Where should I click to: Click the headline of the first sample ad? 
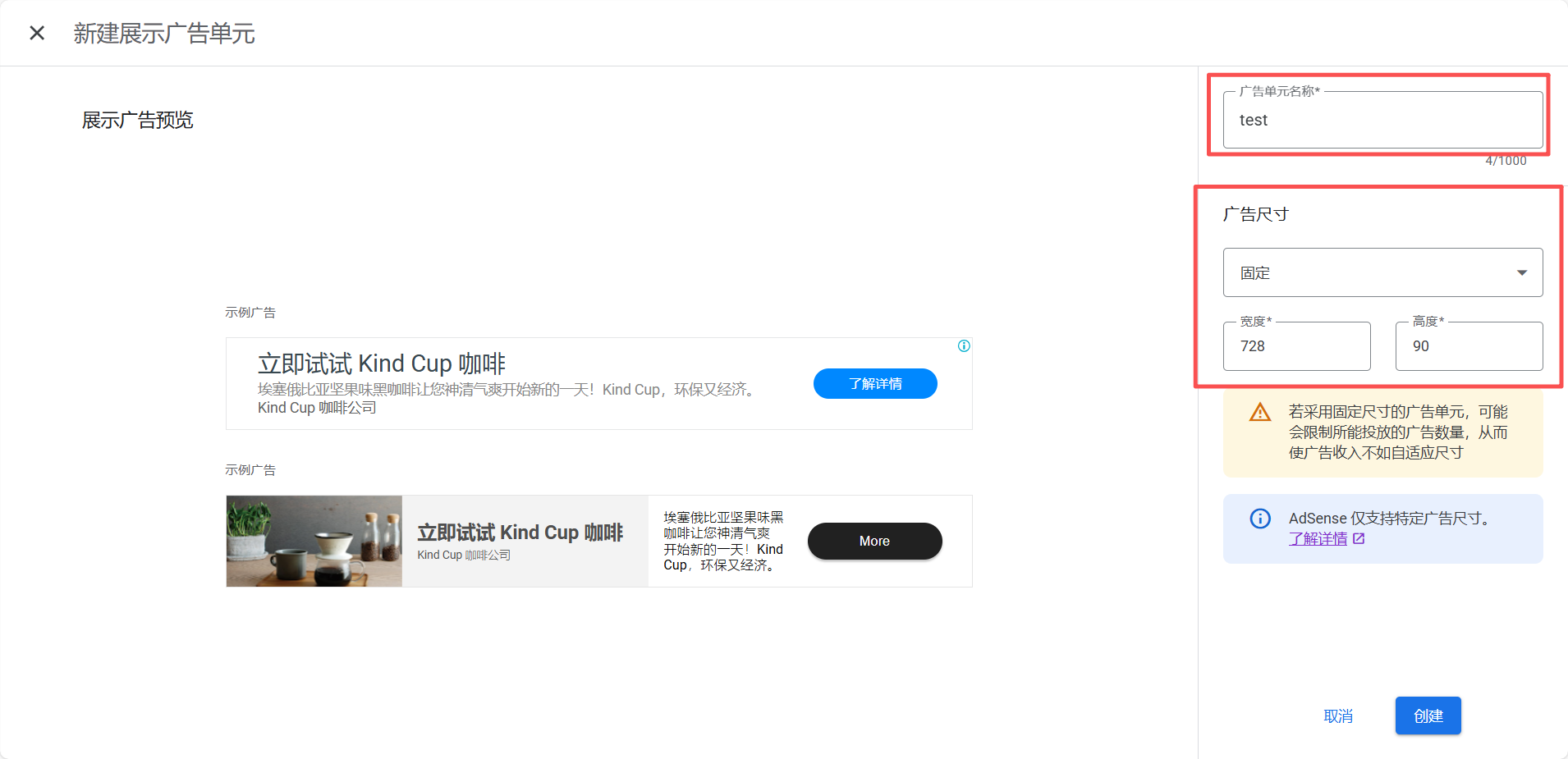[x=382, y=363]
